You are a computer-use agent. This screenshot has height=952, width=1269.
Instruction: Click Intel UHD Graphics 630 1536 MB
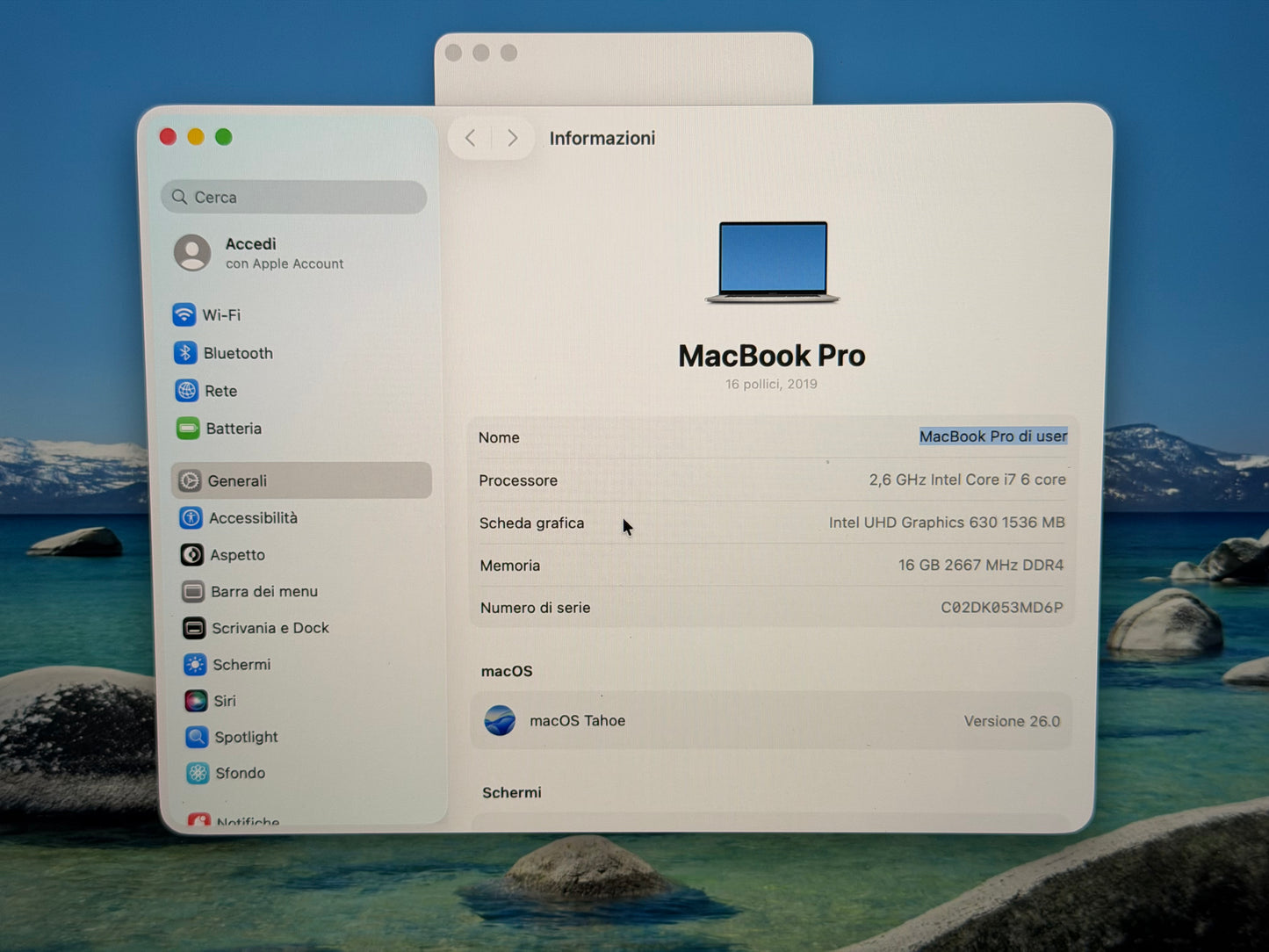[947, 523]
